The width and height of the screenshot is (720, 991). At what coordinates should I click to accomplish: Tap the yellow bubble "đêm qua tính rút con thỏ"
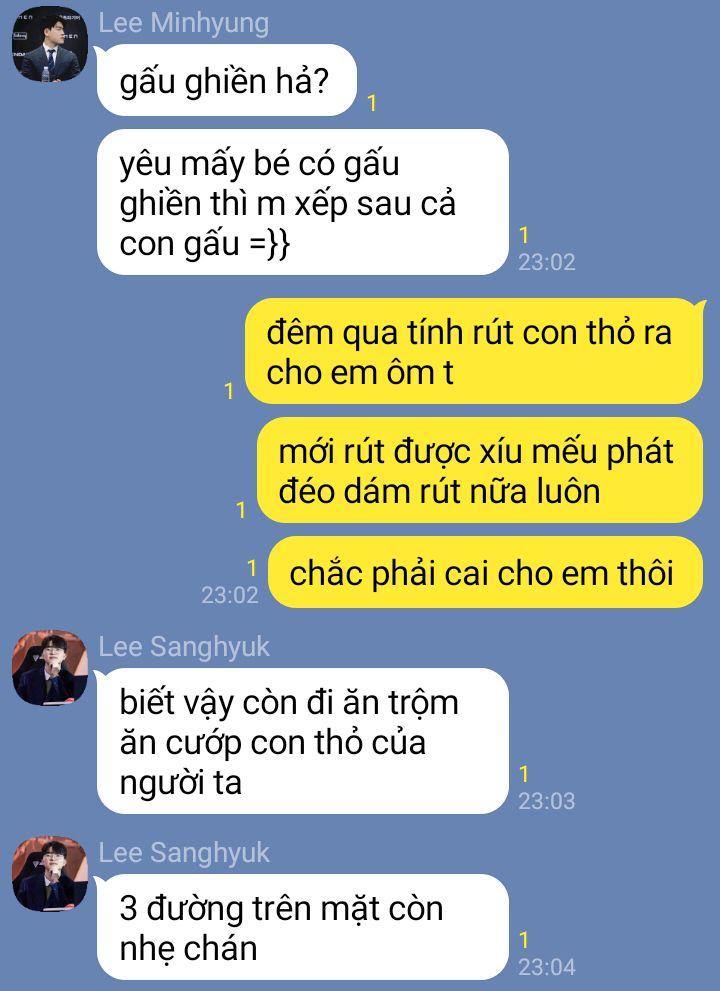pyautogui.click(x=475, y=351)
